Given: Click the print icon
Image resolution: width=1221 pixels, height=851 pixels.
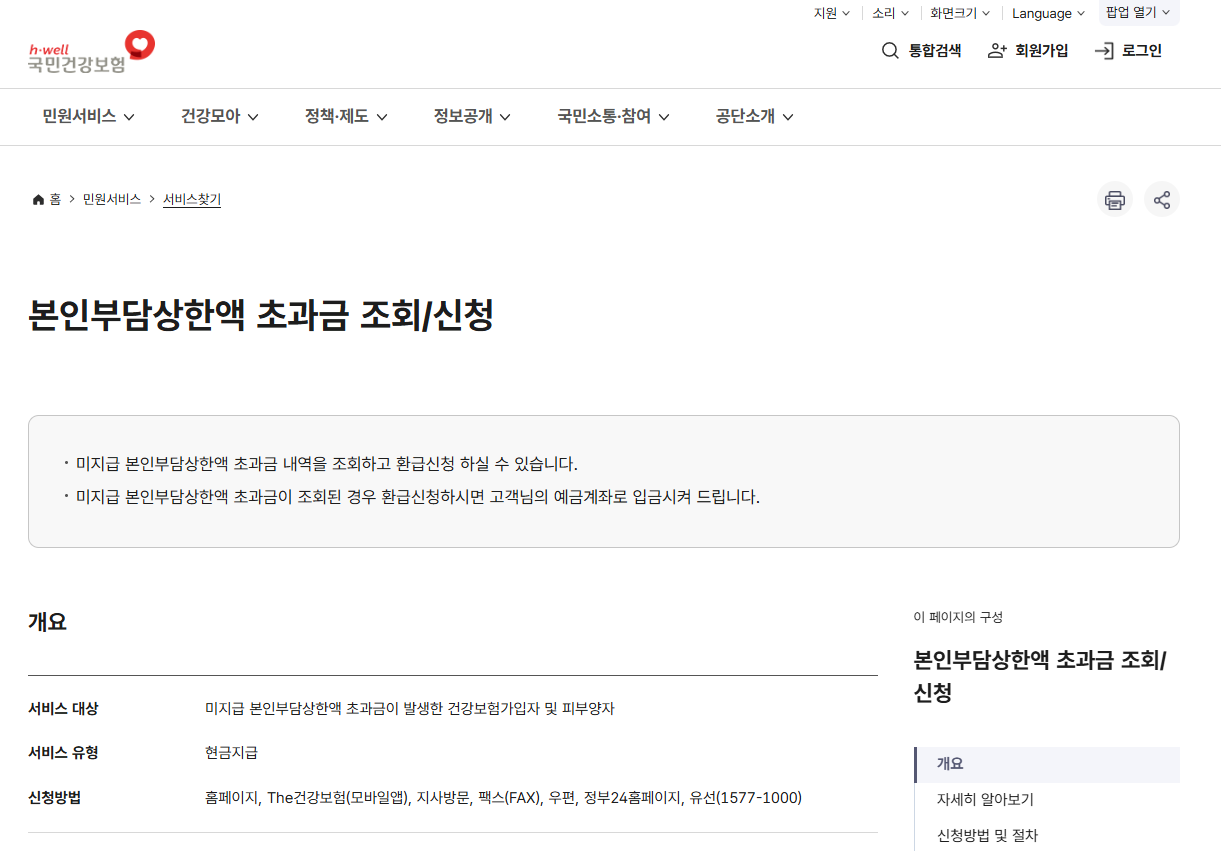Looking at the screenshot, I should pos(1114,199).
